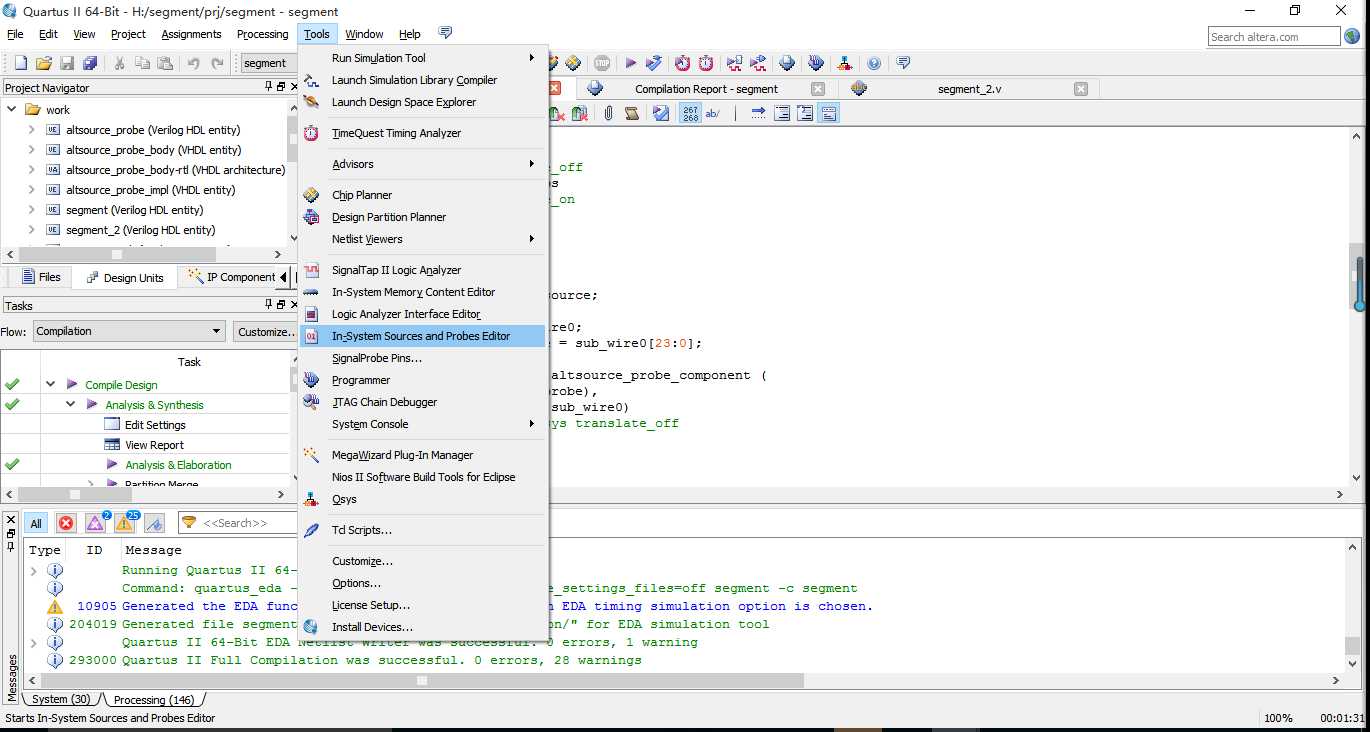This screenshot has height=732, width=1370.
Task: Show error messages filter icon
Action: coord(66,523)
